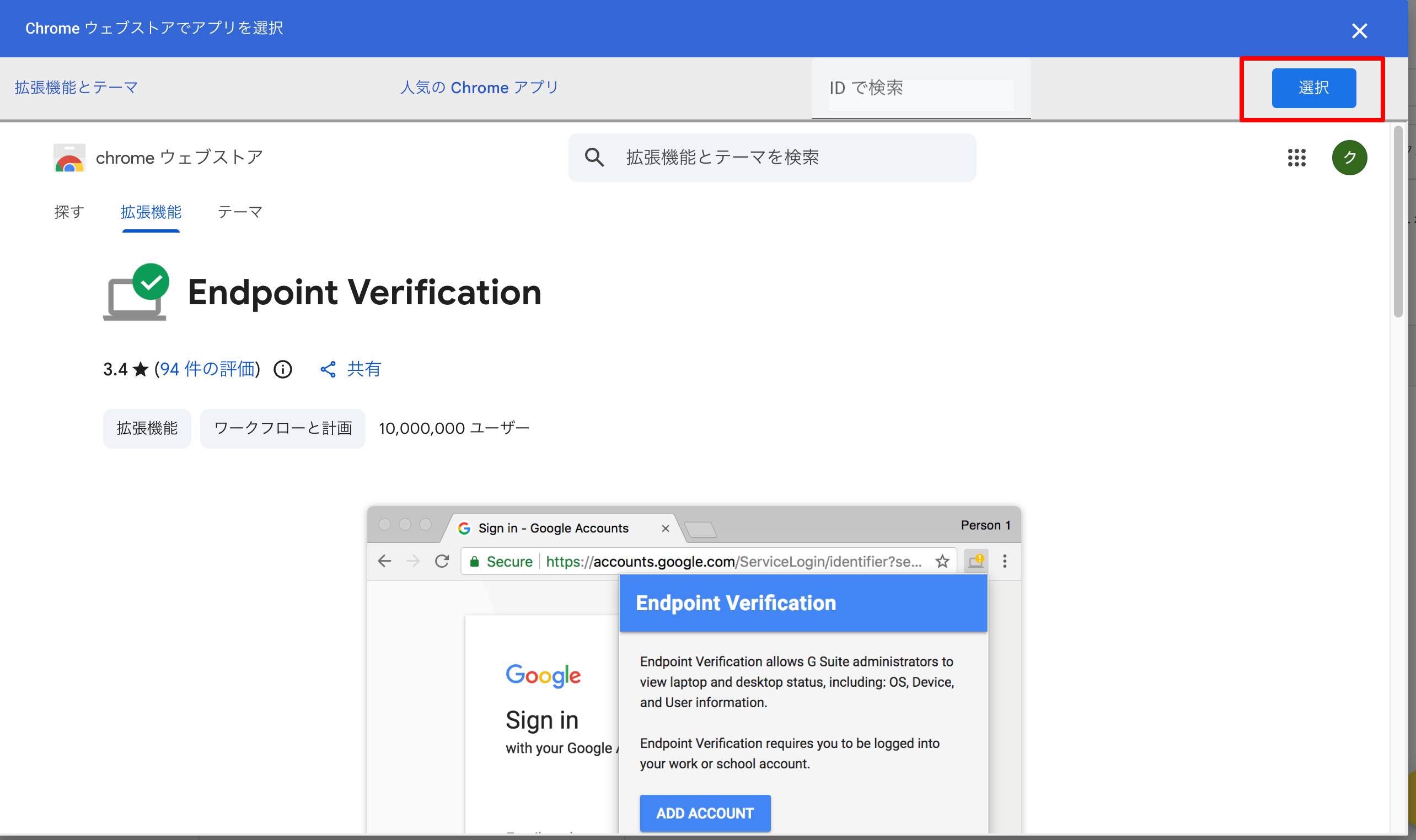Click the search magnifier icon
Image resolution: width=1416 pixels, height=840 pixels.
click(594, 157)
